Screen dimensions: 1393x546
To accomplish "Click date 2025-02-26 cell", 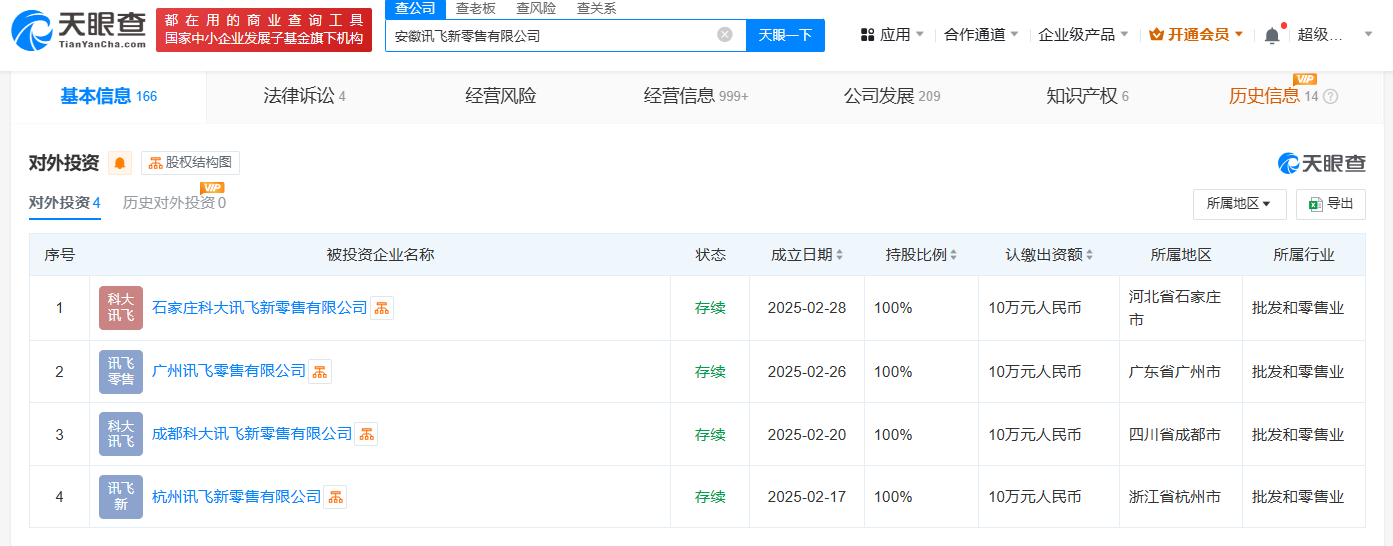I will click(807, 372).
